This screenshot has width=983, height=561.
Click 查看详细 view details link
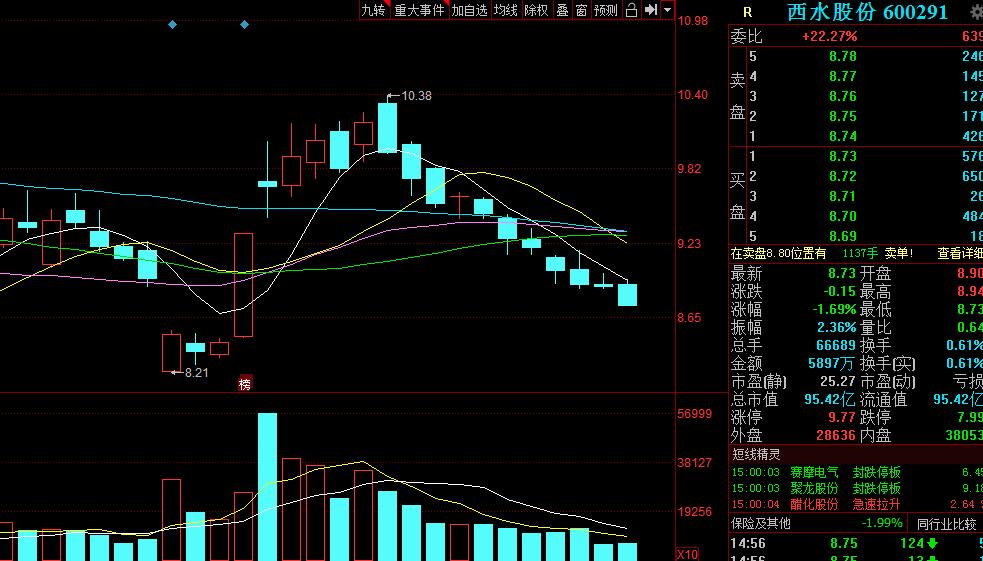(960, 253)
